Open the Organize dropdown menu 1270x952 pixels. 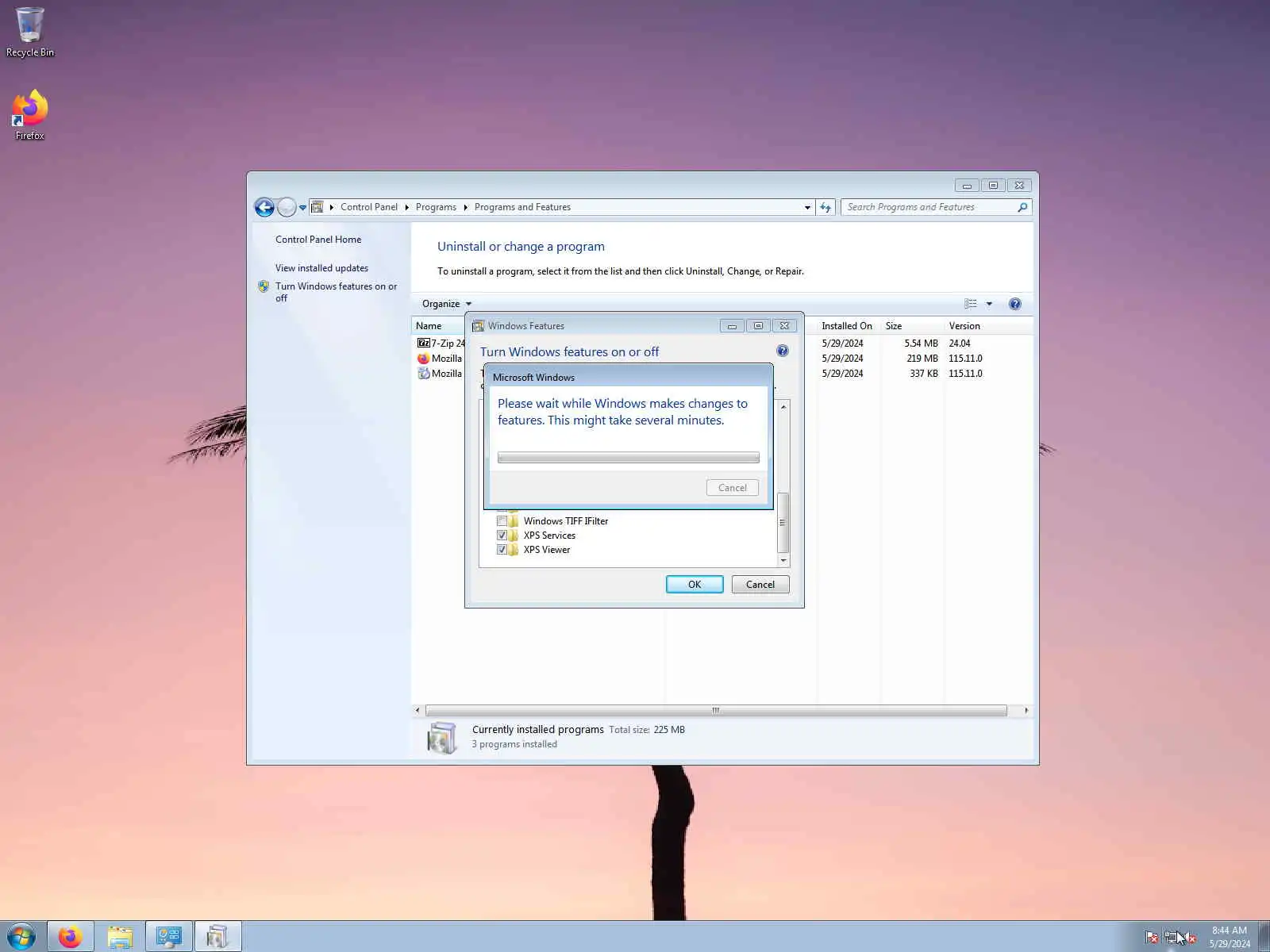(447, 304)
